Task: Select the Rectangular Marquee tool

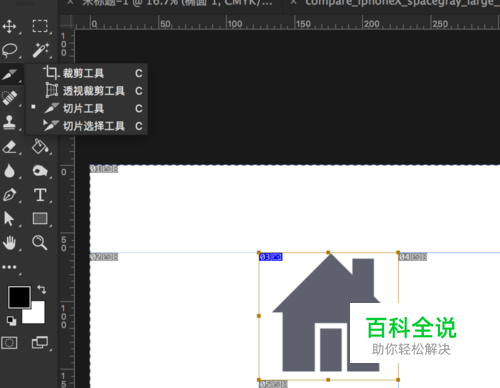Action: point(40,26)
